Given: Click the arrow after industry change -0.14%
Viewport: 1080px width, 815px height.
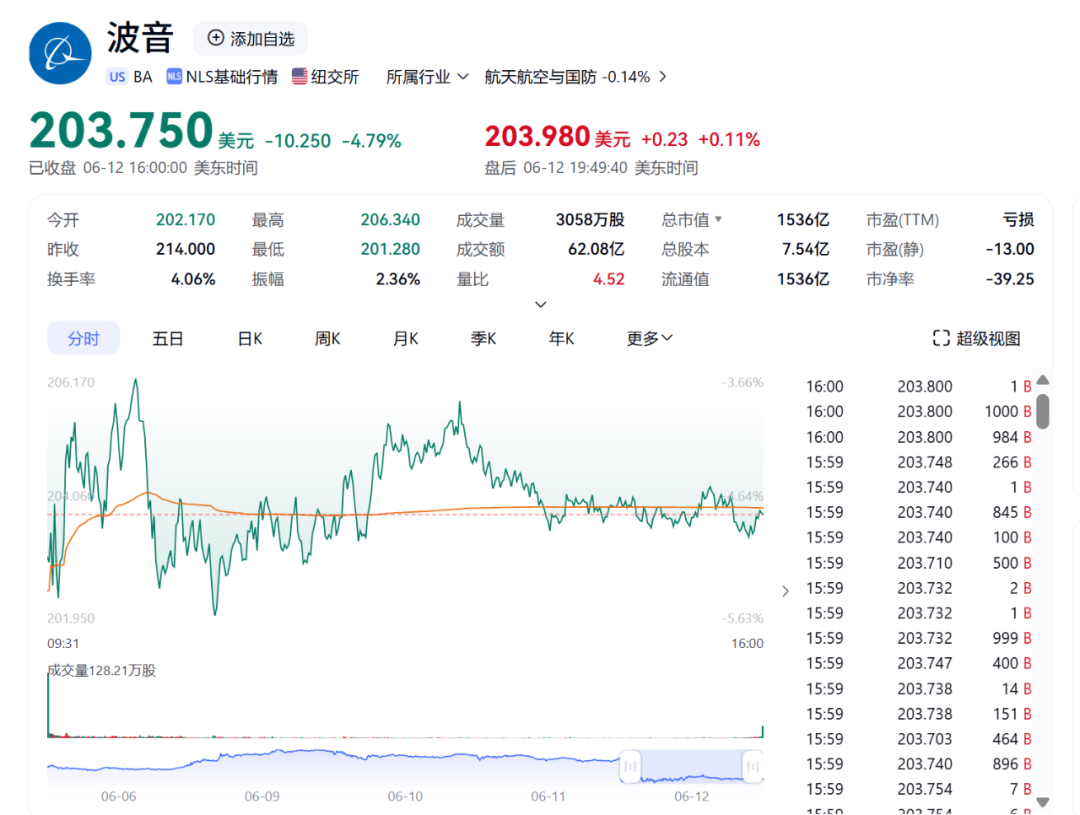Looking at the screenshot, I should tap(663, 76).
